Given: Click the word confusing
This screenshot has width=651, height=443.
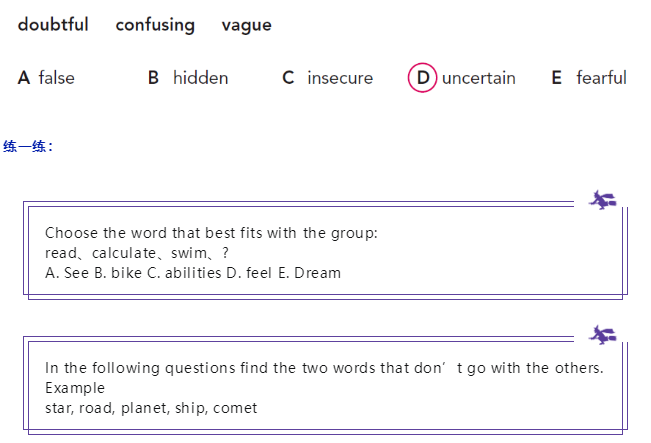Looking at the screenshot, I should pyautogui.click(x=155, y=25).
